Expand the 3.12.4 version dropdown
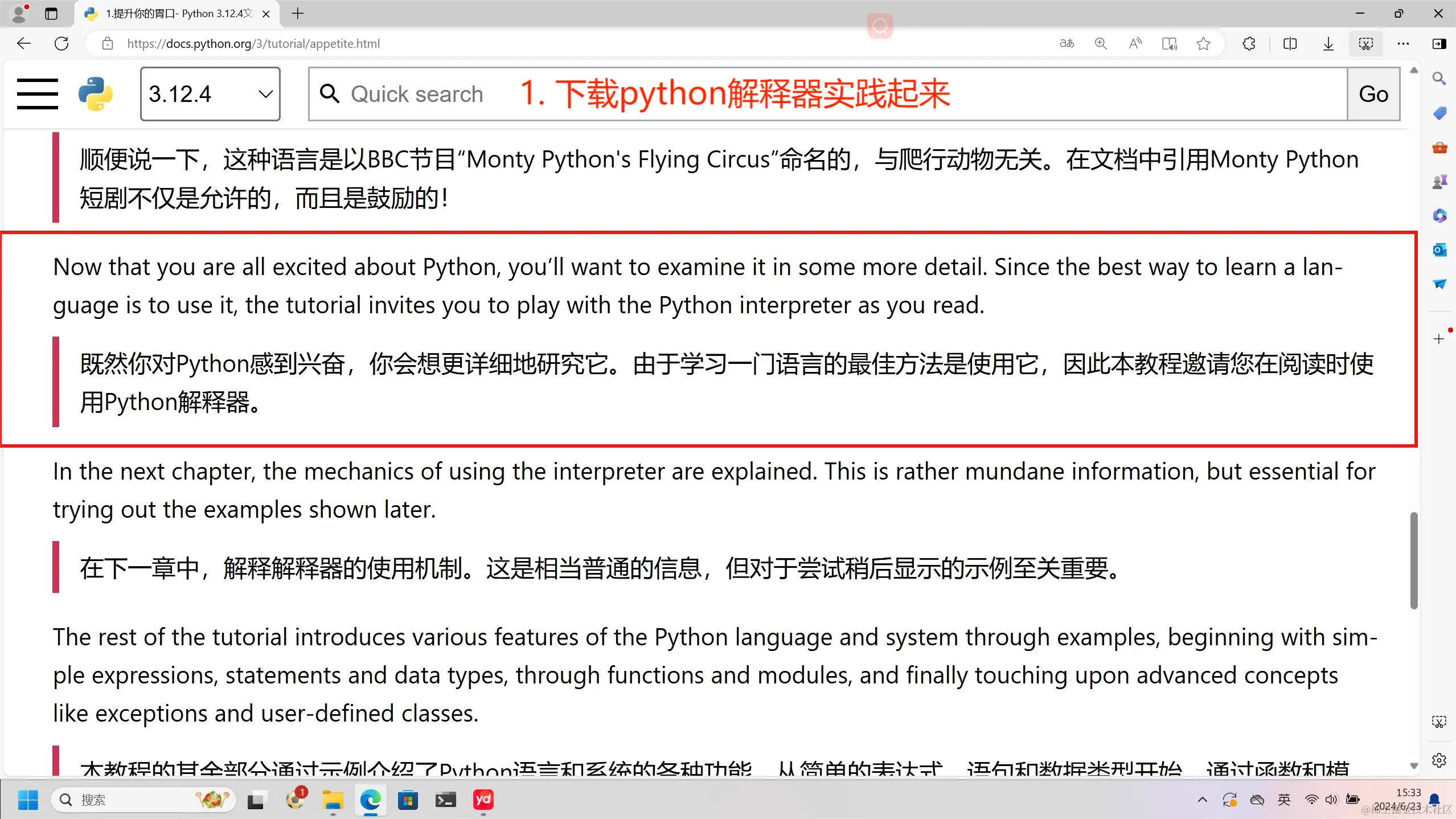Image resolution: width=1456 pixels, height=819 pixels. click(x=210, y=93)
